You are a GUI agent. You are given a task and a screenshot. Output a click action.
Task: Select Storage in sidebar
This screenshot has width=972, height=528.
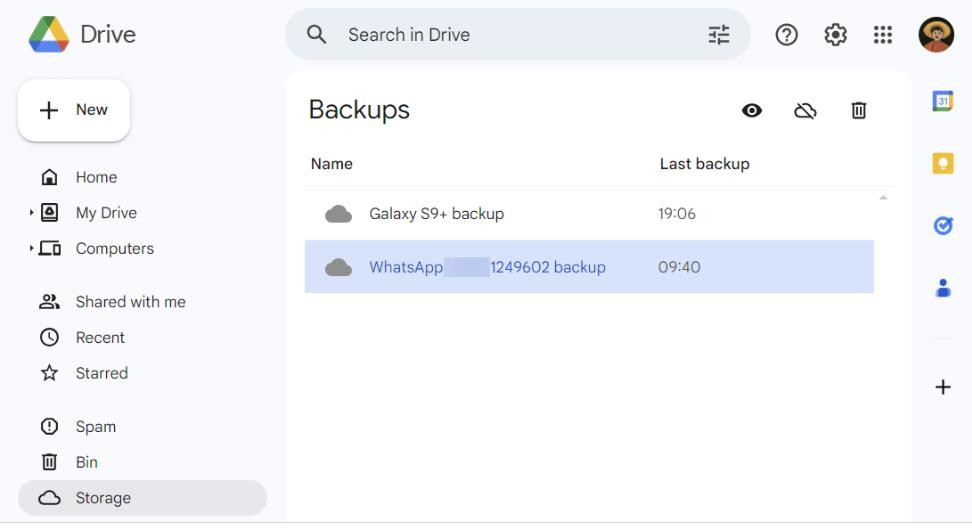click(143, 498)
